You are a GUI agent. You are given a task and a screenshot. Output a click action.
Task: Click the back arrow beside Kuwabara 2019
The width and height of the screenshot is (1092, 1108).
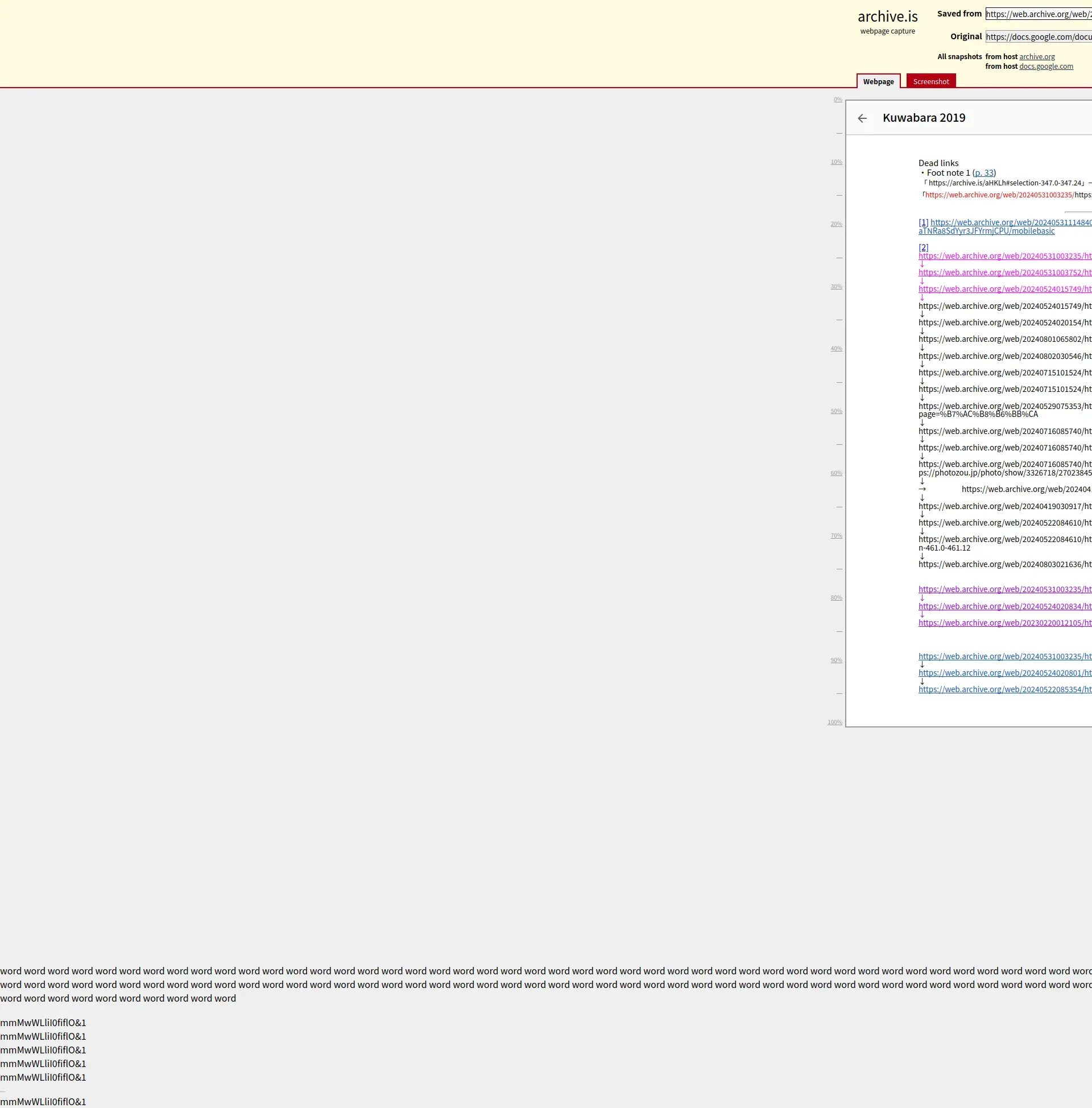(x=862, y=118)
